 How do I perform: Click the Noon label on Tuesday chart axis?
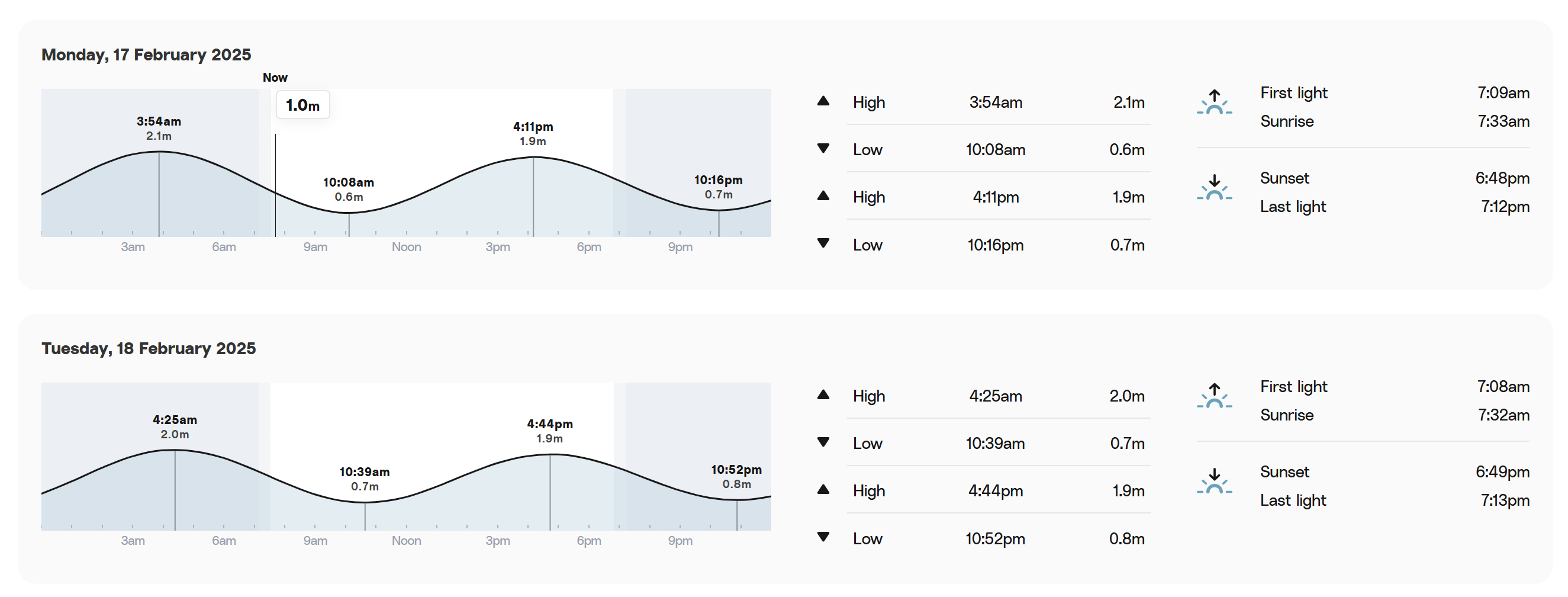tap(406, 540)
